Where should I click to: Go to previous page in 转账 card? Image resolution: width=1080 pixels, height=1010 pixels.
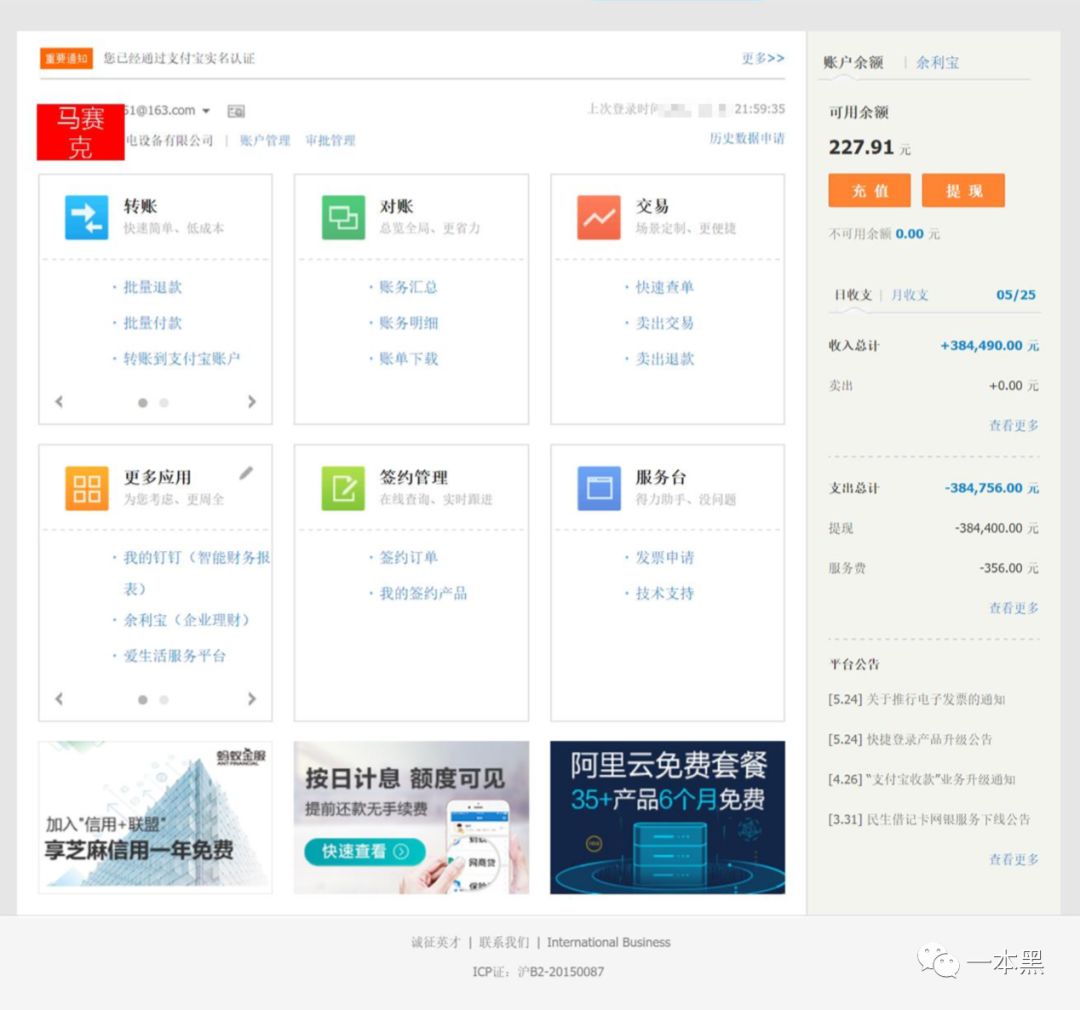coord(59,401)
